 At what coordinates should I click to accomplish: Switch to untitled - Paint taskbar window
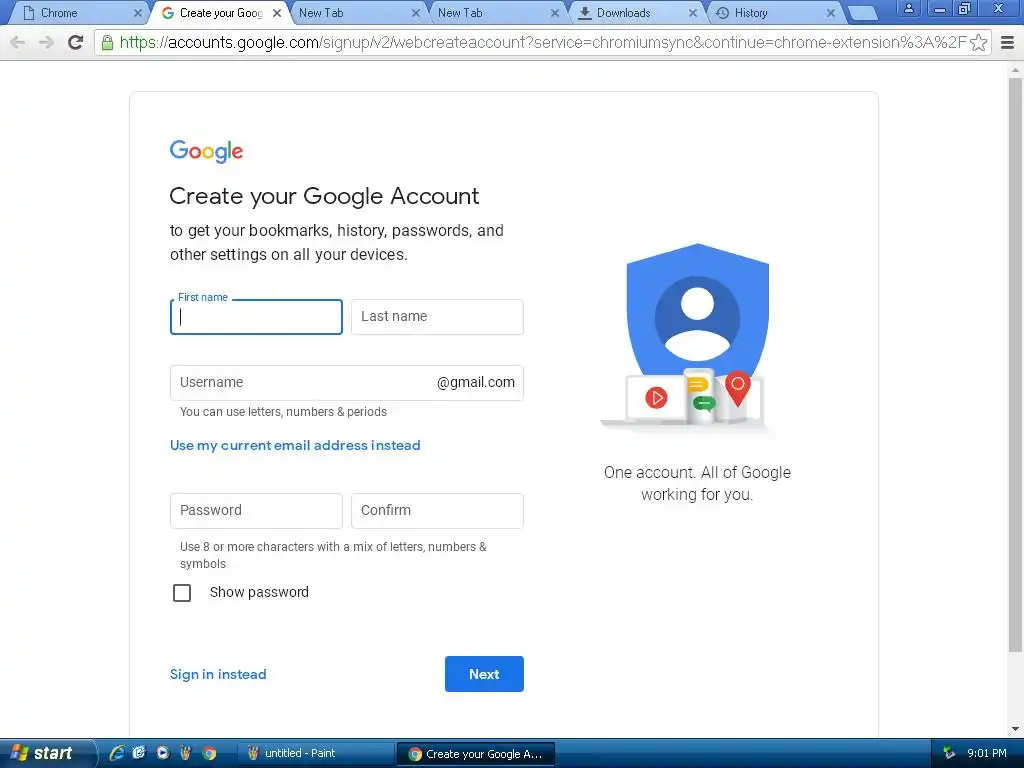tap(315, 754)
